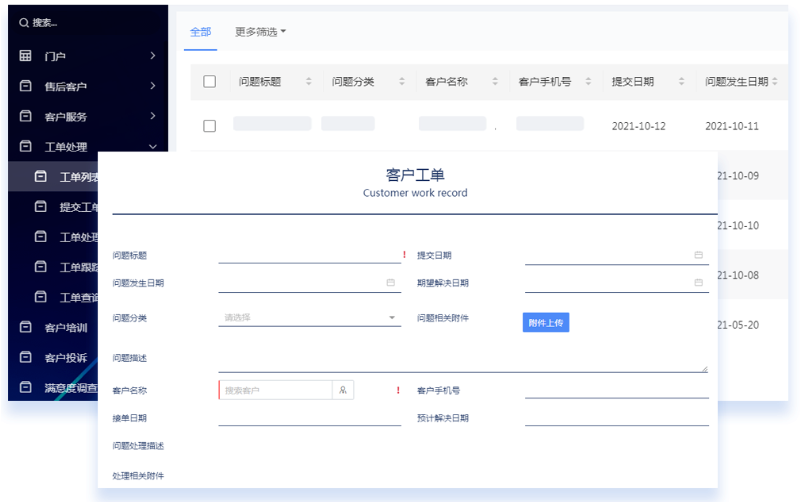Sort by 问题发生日期 column arrows
The image size is (802, 502).
pos(774,81)
